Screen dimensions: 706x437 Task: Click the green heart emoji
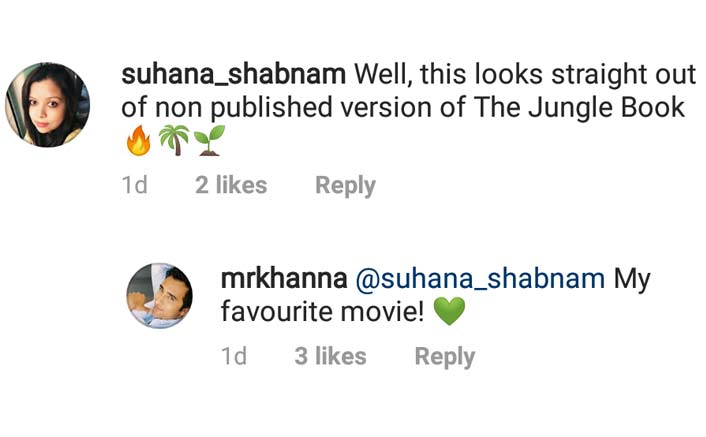(x=450, y=313)
